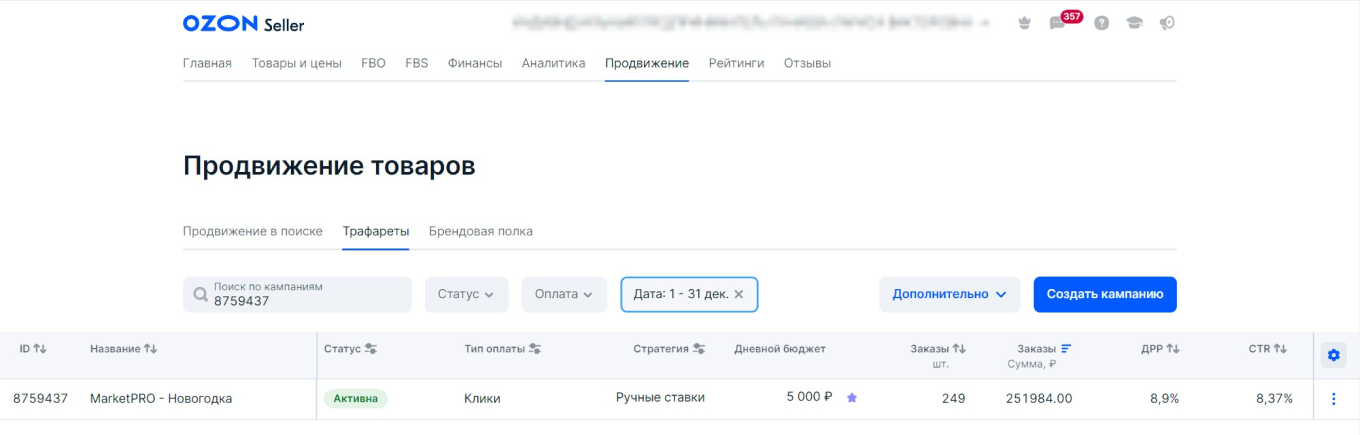Open Статус column filter icon

[x=371, y=349]
